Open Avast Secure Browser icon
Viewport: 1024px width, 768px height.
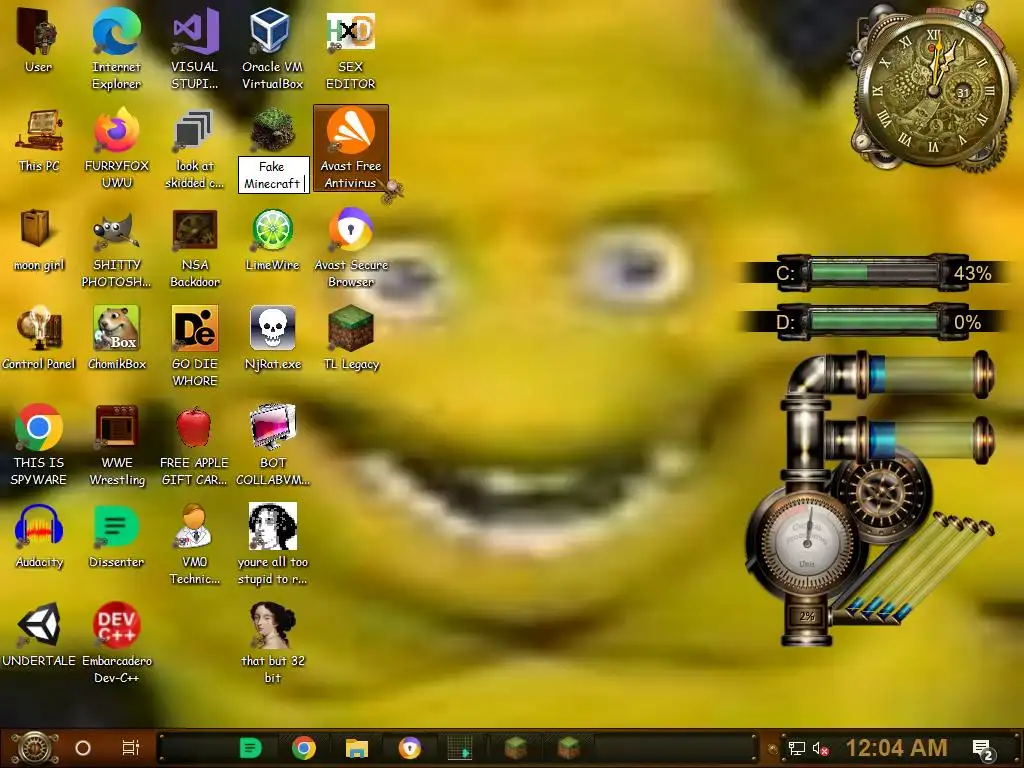[351, 230]
